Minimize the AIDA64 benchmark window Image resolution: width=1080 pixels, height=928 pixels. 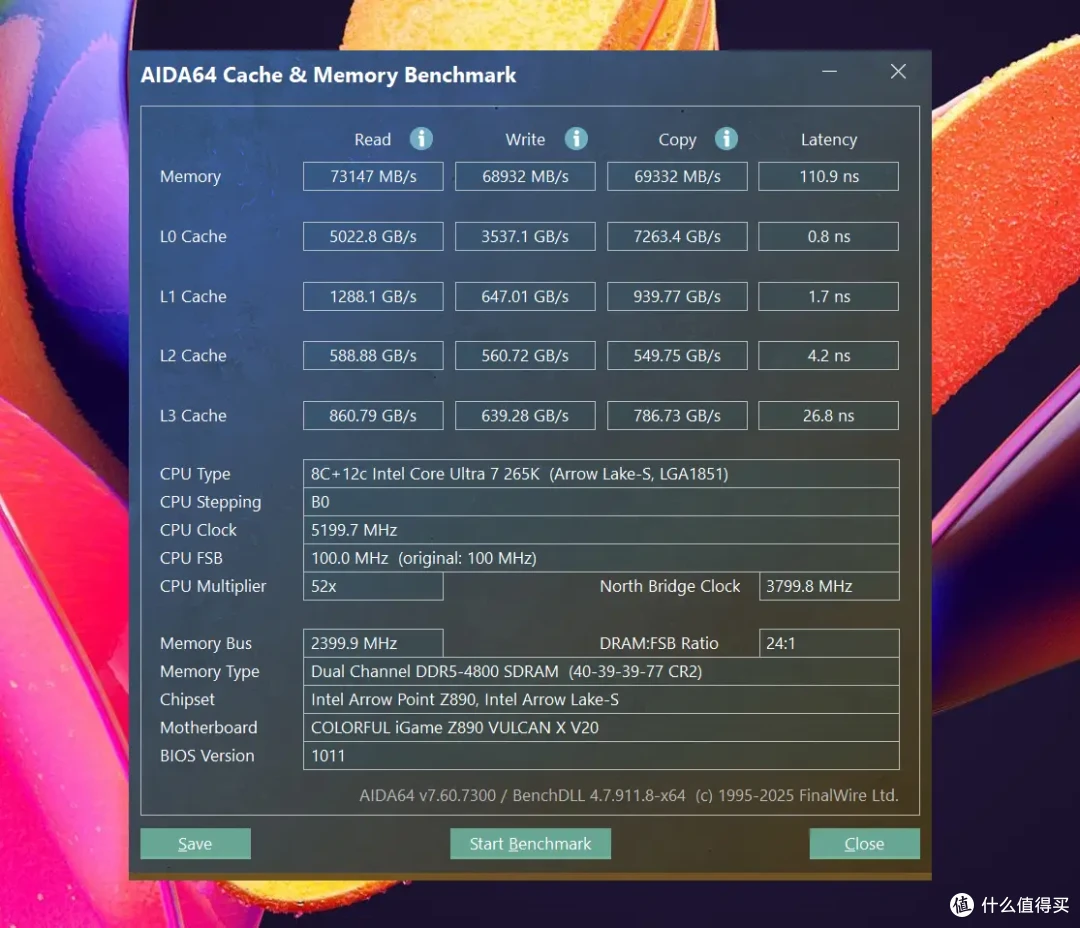829,71
